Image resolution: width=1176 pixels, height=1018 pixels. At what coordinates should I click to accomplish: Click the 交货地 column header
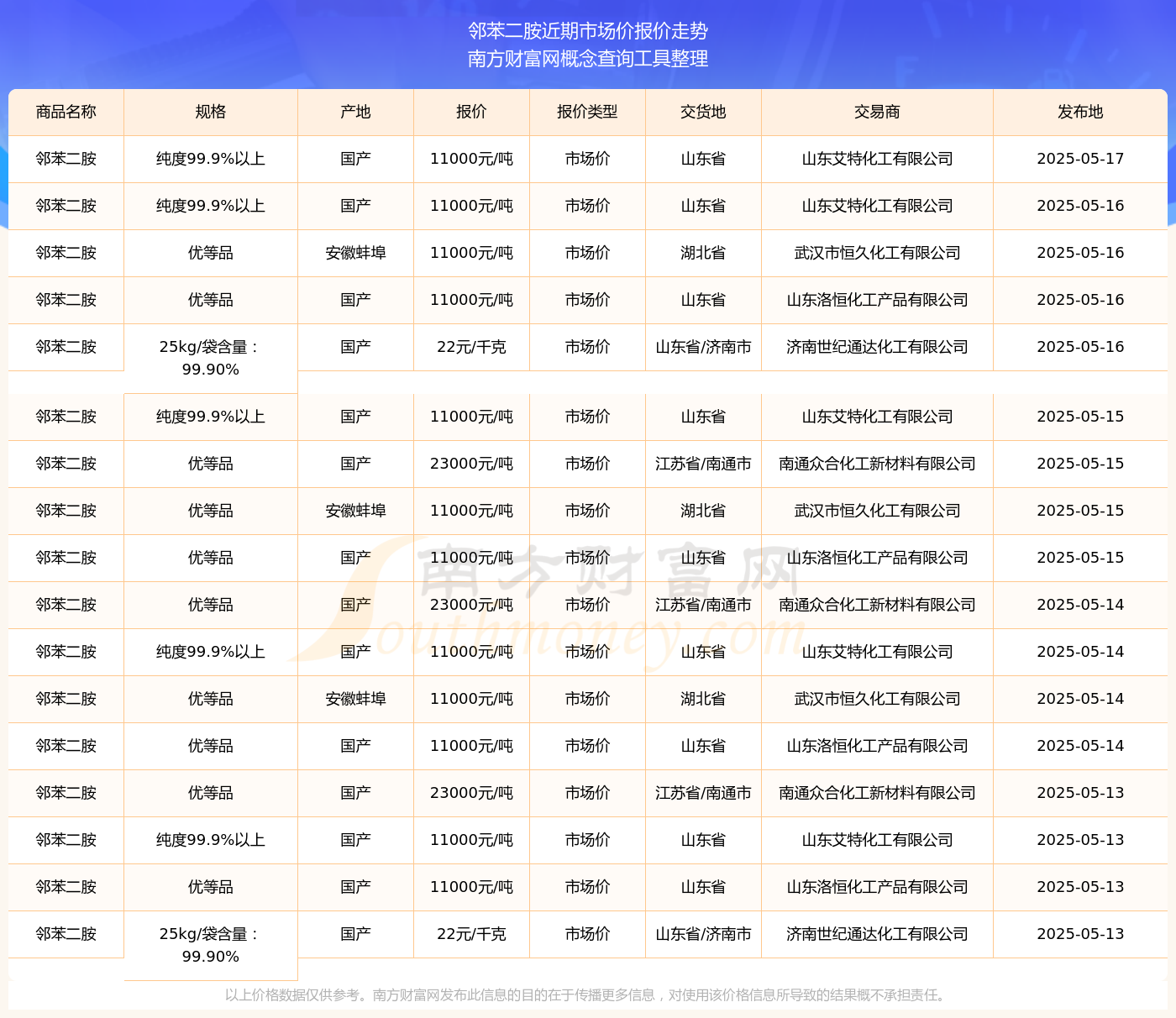704,112
